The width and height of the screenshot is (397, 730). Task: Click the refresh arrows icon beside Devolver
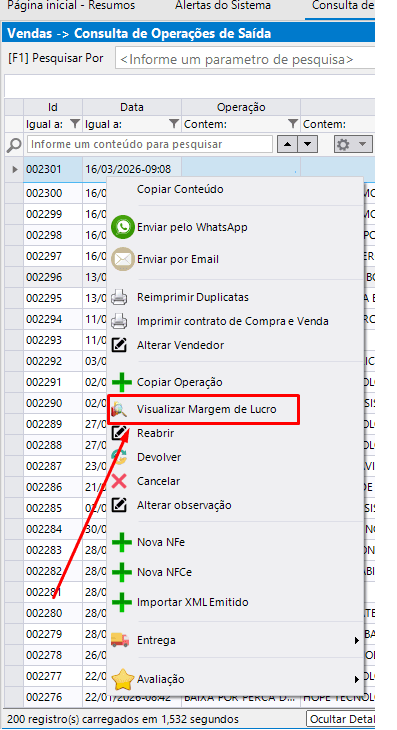tap(120, 457)
